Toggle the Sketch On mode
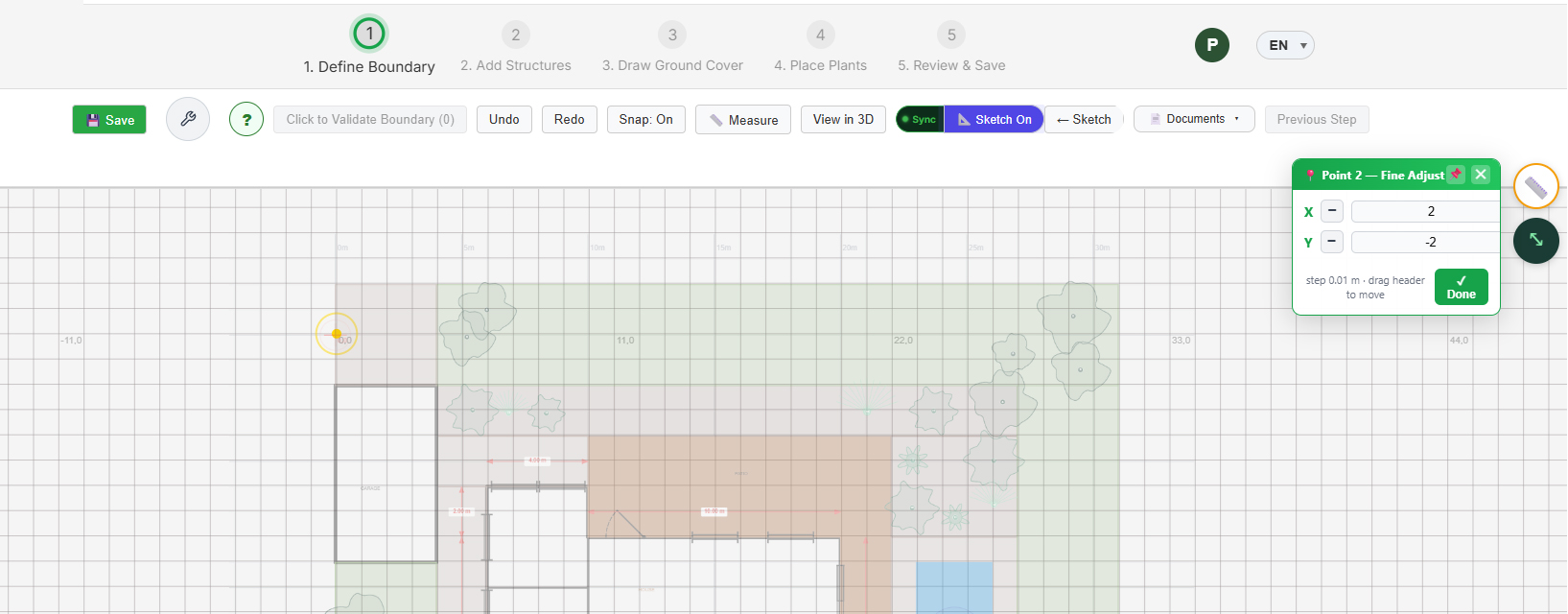The width and height of the screenshot is (1568, 614). point(994,119)
